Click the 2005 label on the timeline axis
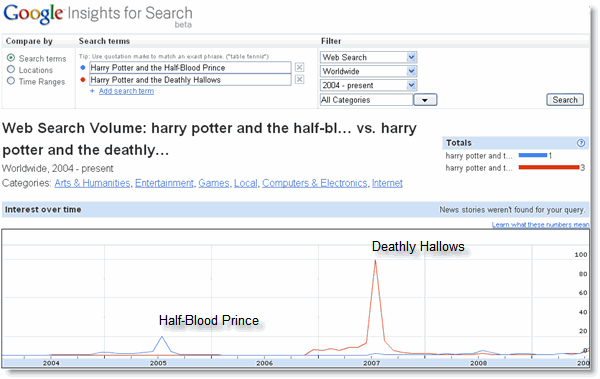 coord(158,363)
